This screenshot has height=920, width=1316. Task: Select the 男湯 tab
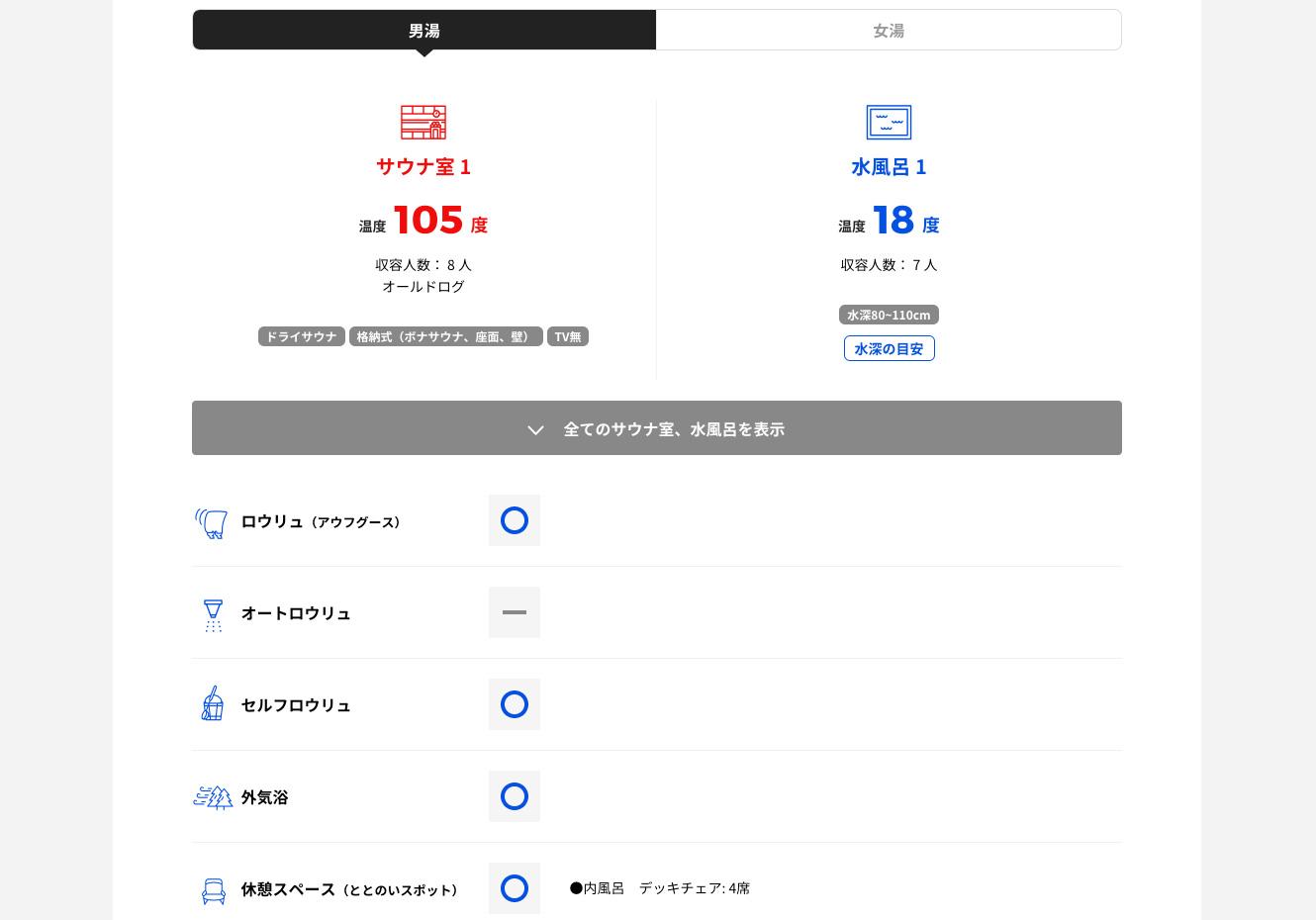(424, 30)
